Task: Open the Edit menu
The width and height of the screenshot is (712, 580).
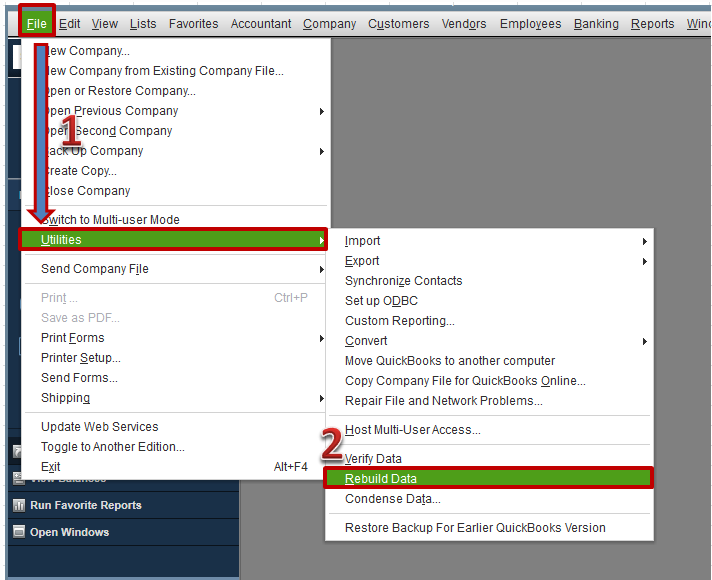Action: (x=69, y=24)
